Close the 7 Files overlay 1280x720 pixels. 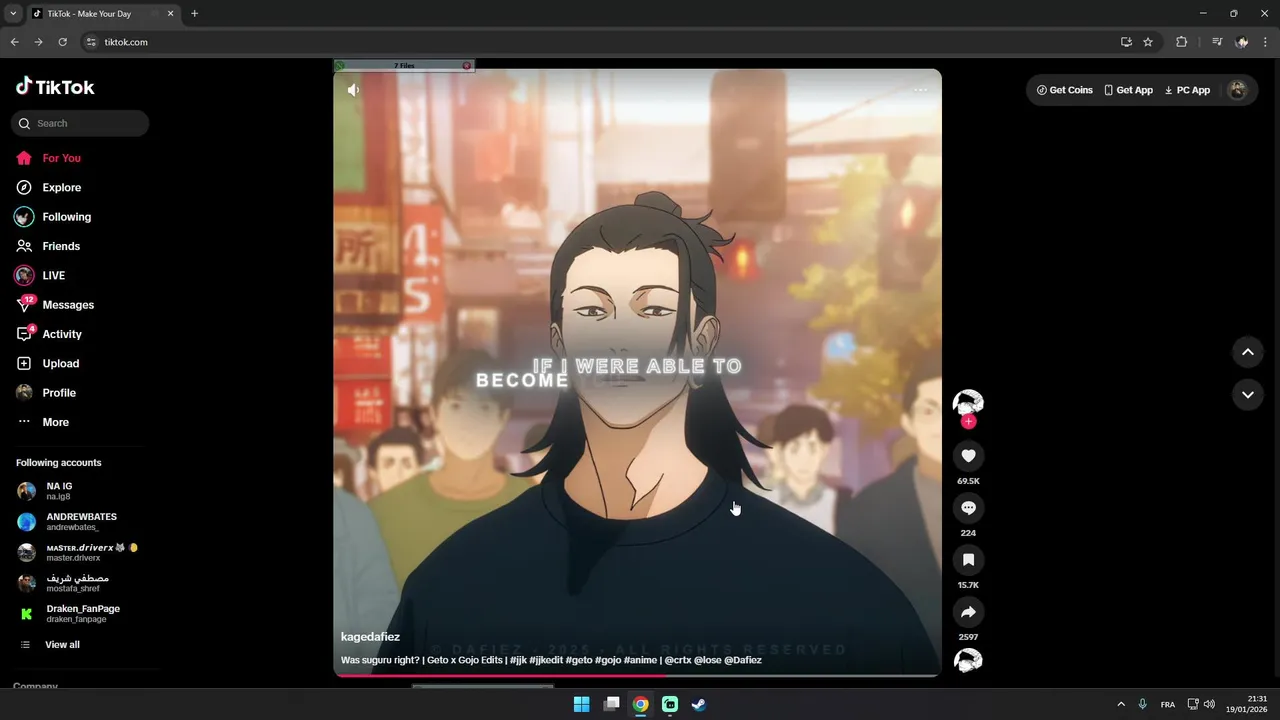[467, 66]
